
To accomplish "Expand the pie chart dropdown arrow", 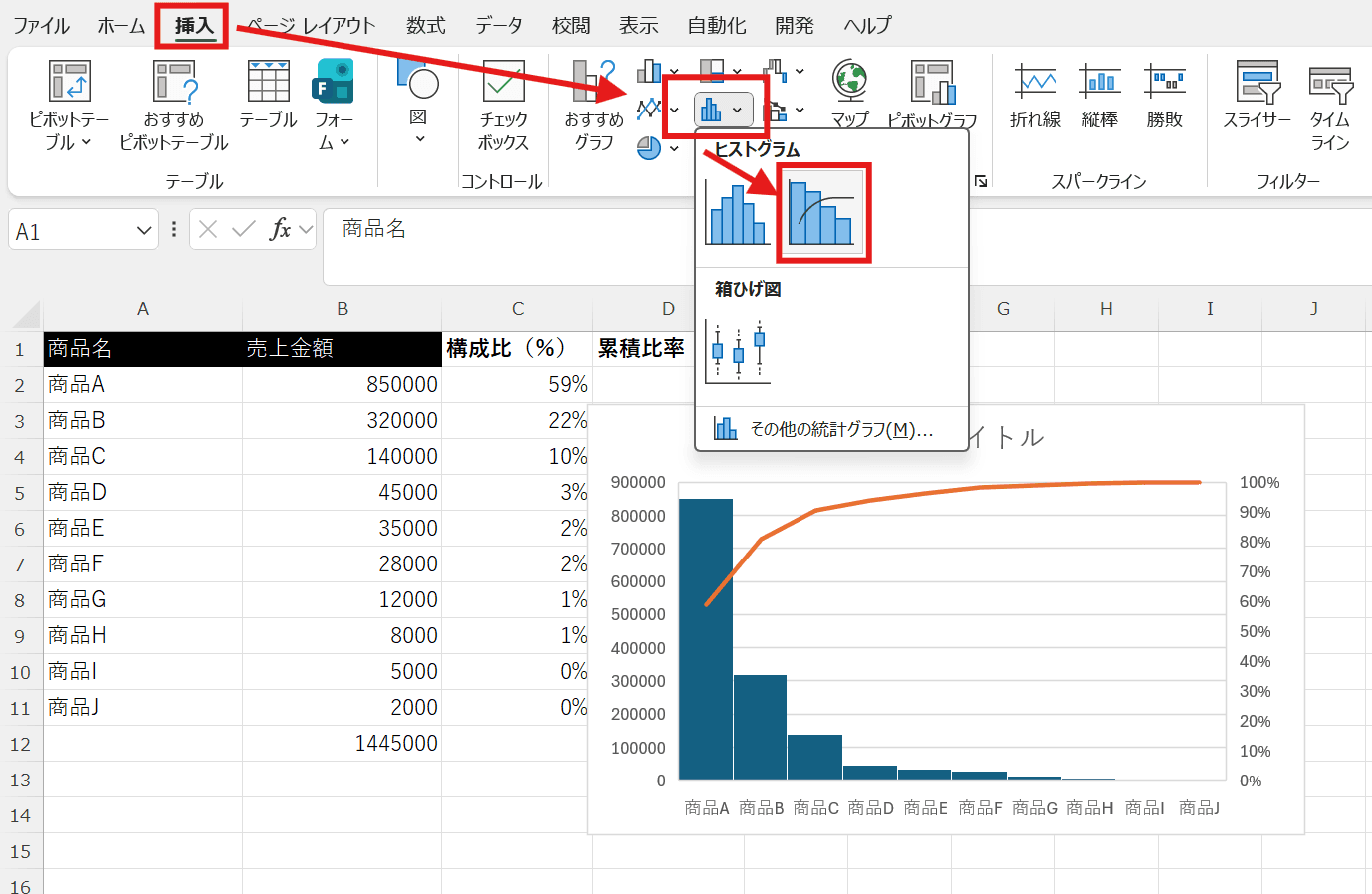I will 674,149.
